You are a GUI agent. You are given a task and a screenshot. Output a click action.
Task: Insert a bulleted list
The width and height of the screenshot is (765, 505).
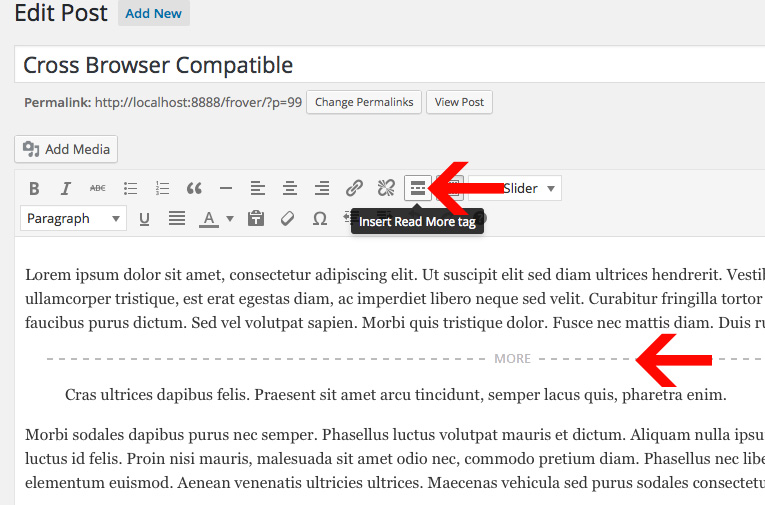click(130, 188)
